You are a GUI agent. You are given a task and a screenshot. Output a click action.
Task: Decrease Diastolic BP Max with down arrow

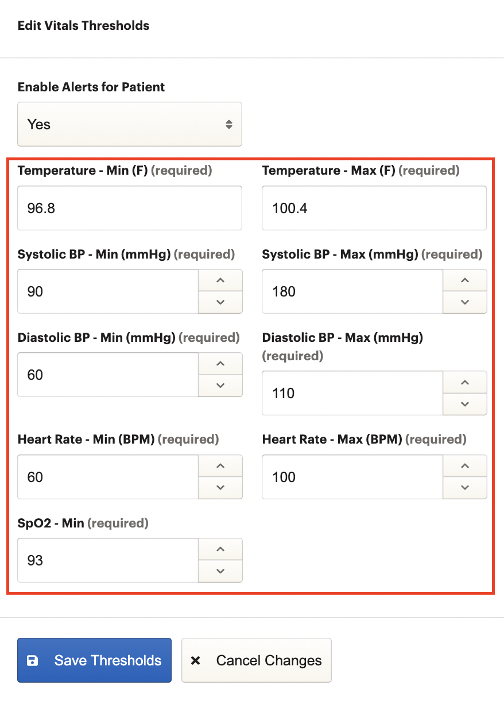click(465, 404)
